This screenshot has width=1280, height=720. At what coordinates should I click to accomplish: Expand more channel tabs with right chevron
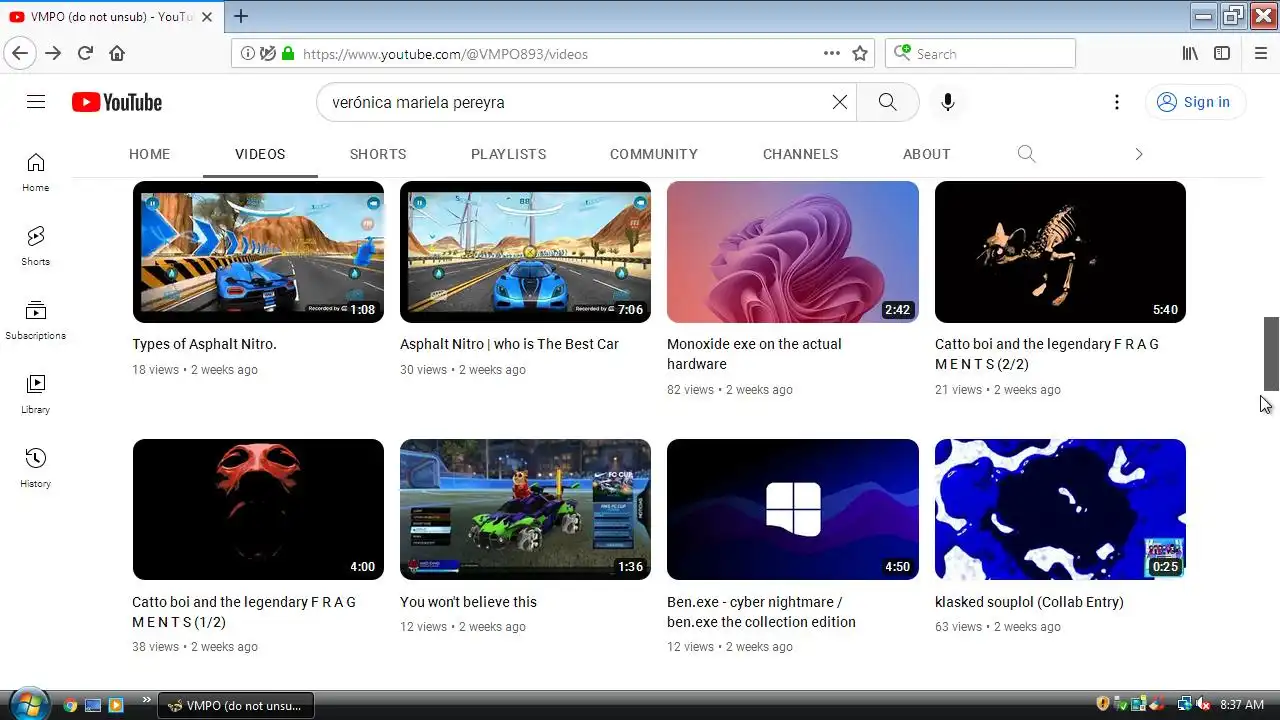pyautogui.click(x=1138, y=154)
